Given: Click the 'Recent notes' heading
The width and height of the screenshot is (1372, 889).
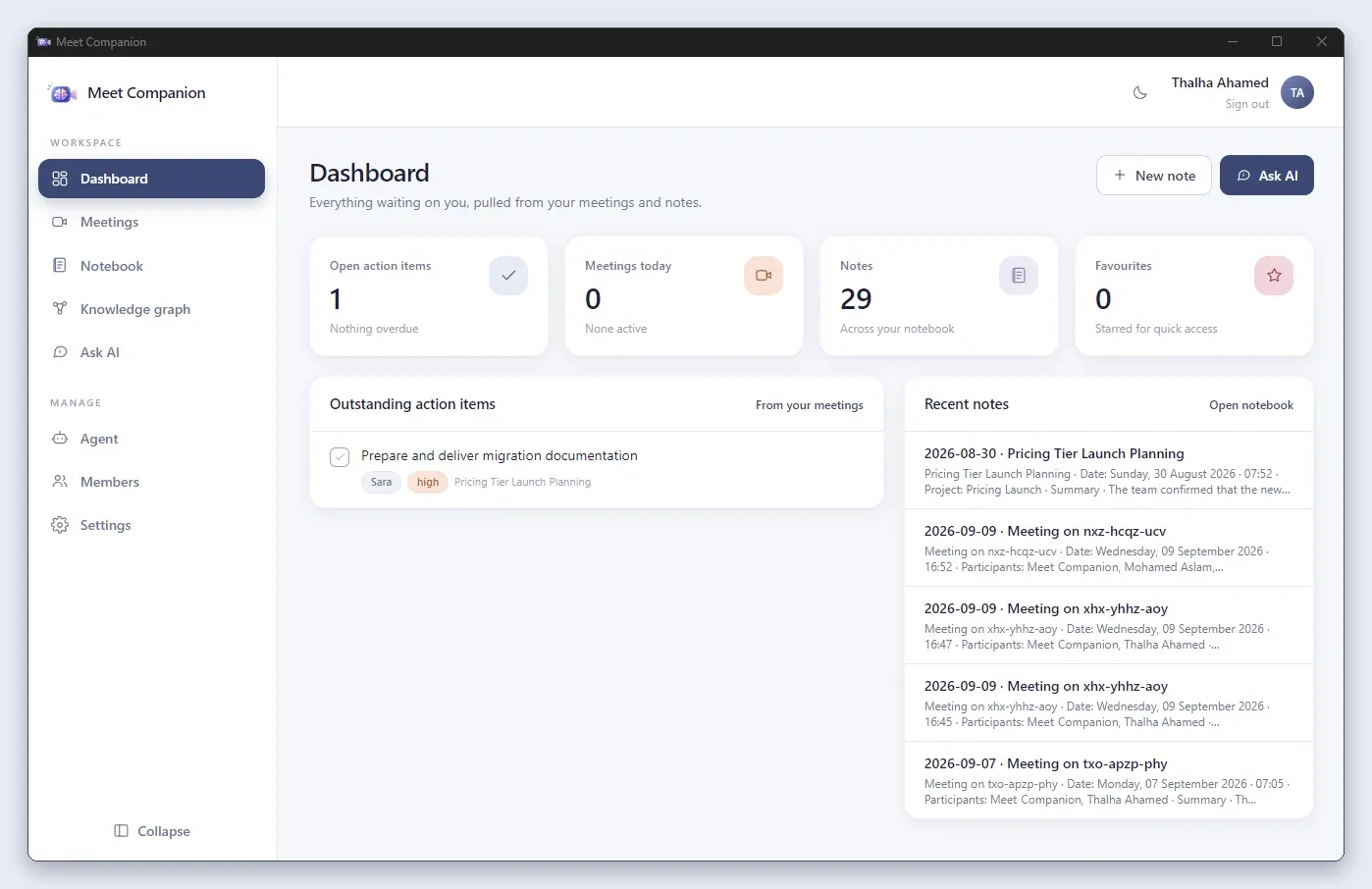Looking at the screenshot, I should (x=967, y=404).
